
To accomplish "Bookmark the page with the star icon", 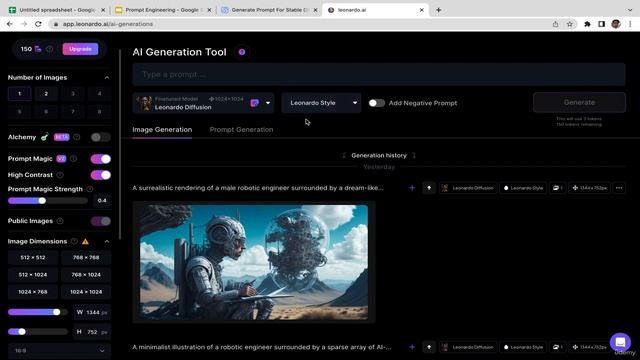I will [x=570, y=24].
